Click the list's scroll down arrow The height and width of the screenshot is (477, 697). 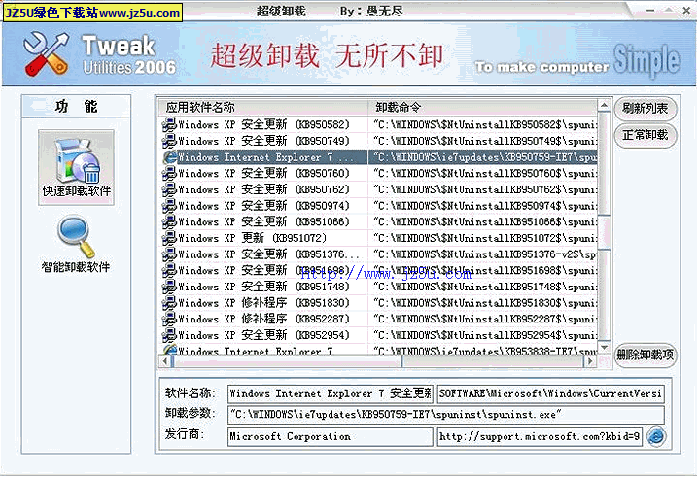(x=604, y=348)
